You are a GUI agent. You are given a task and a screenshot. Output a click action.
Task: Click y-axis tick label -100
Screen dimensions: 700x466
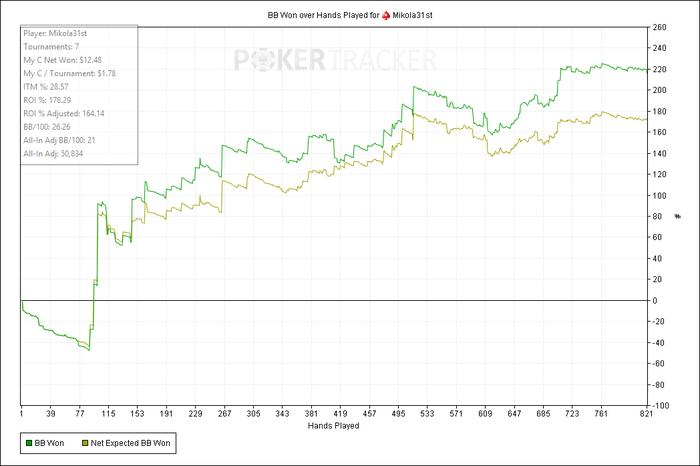[661, 406]
